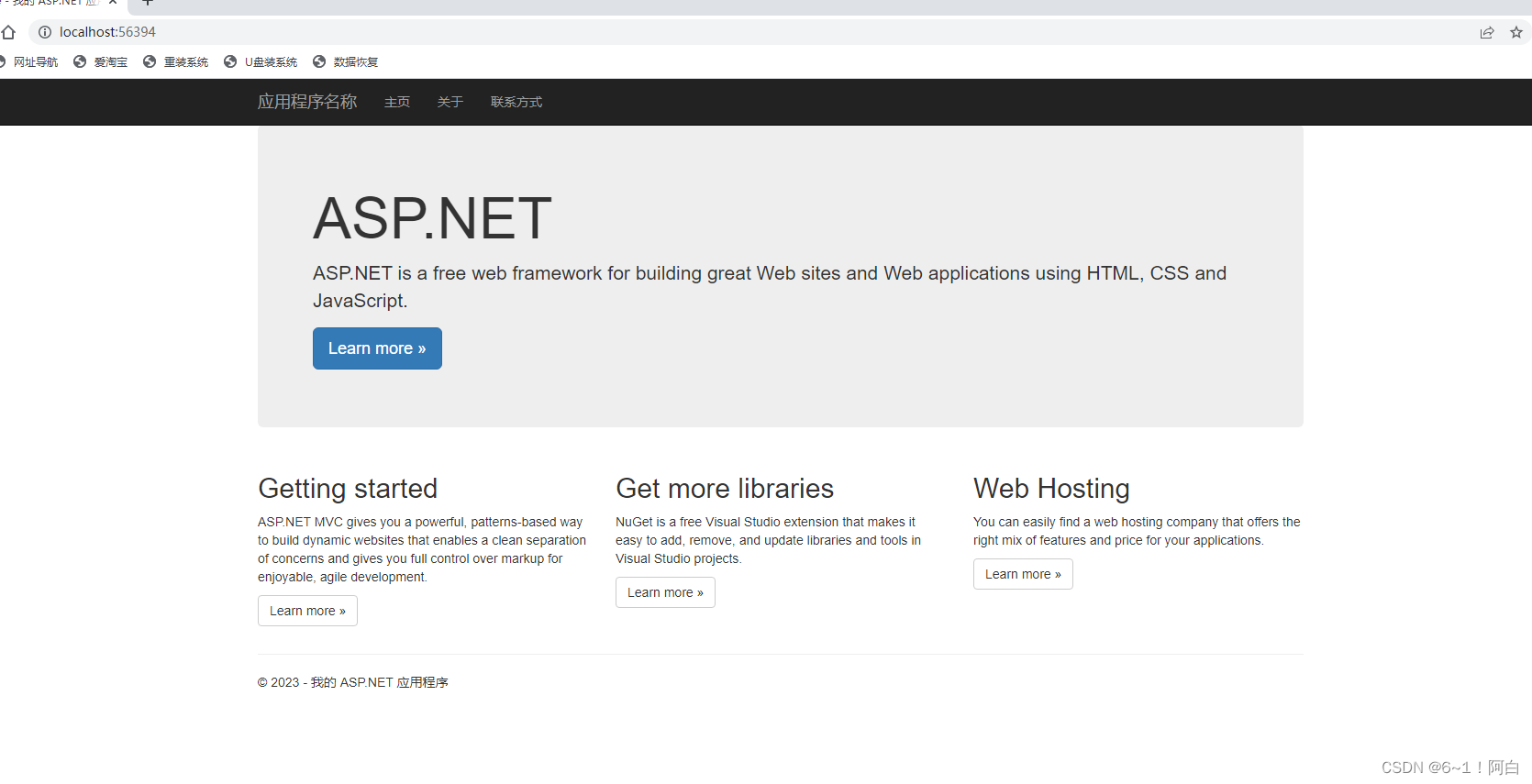
Task: Click the 应用程序名称 brand link
Action: (307, 102)
